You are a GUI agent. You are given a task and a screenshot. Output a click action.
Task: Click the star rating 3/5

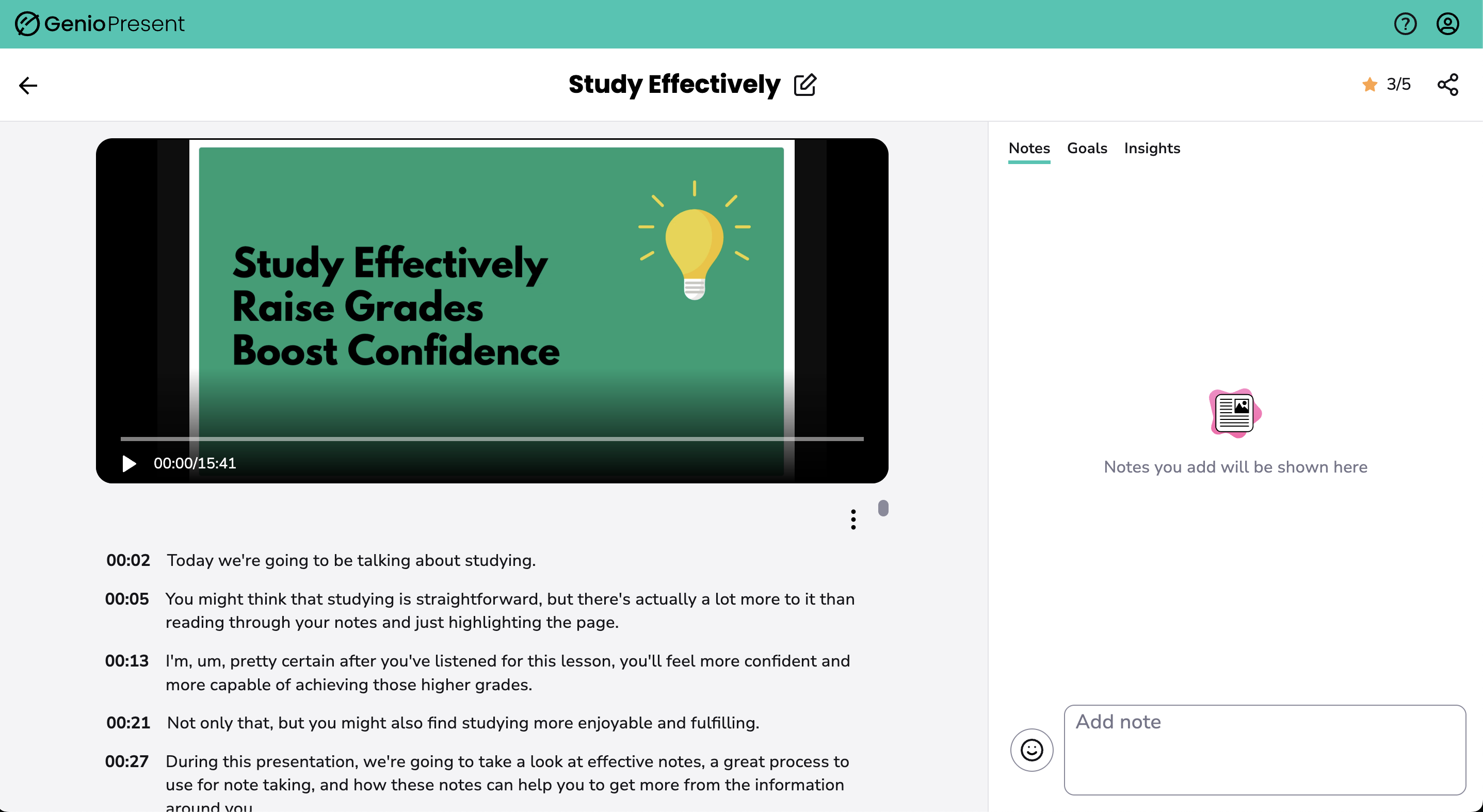click(1387, 84)
